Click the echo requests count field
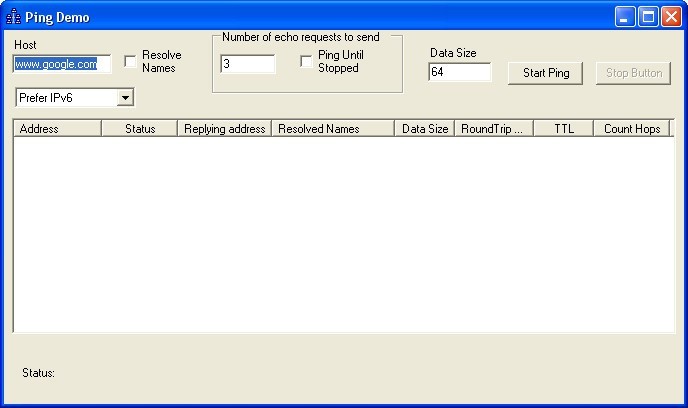Image resolution: width=688 pixels, height=408 pixels. tap(248, 64)
